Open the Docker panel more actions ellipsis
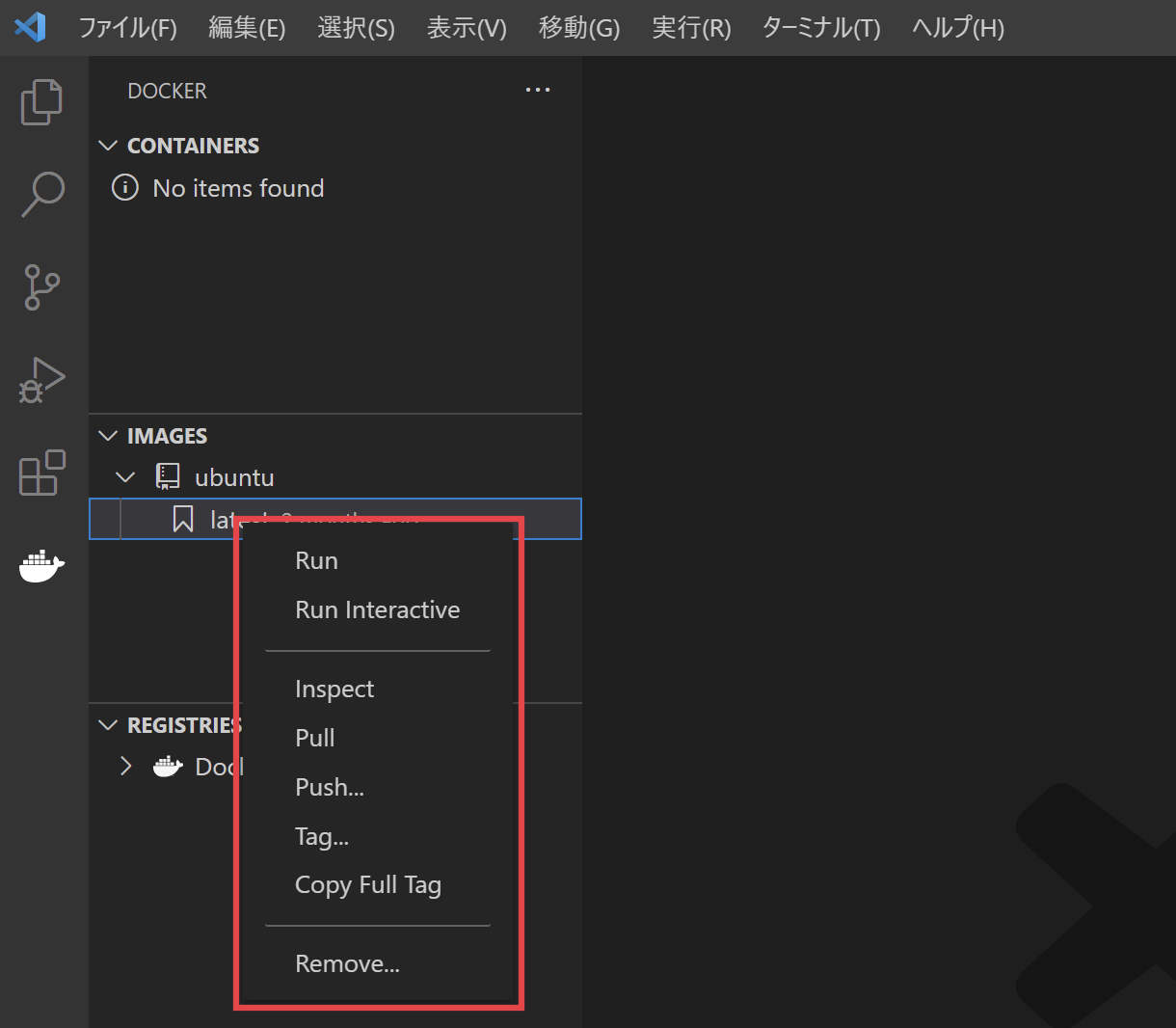Image resolution: width=1176 pixels, height=1028 pixels. click(538, 90)
